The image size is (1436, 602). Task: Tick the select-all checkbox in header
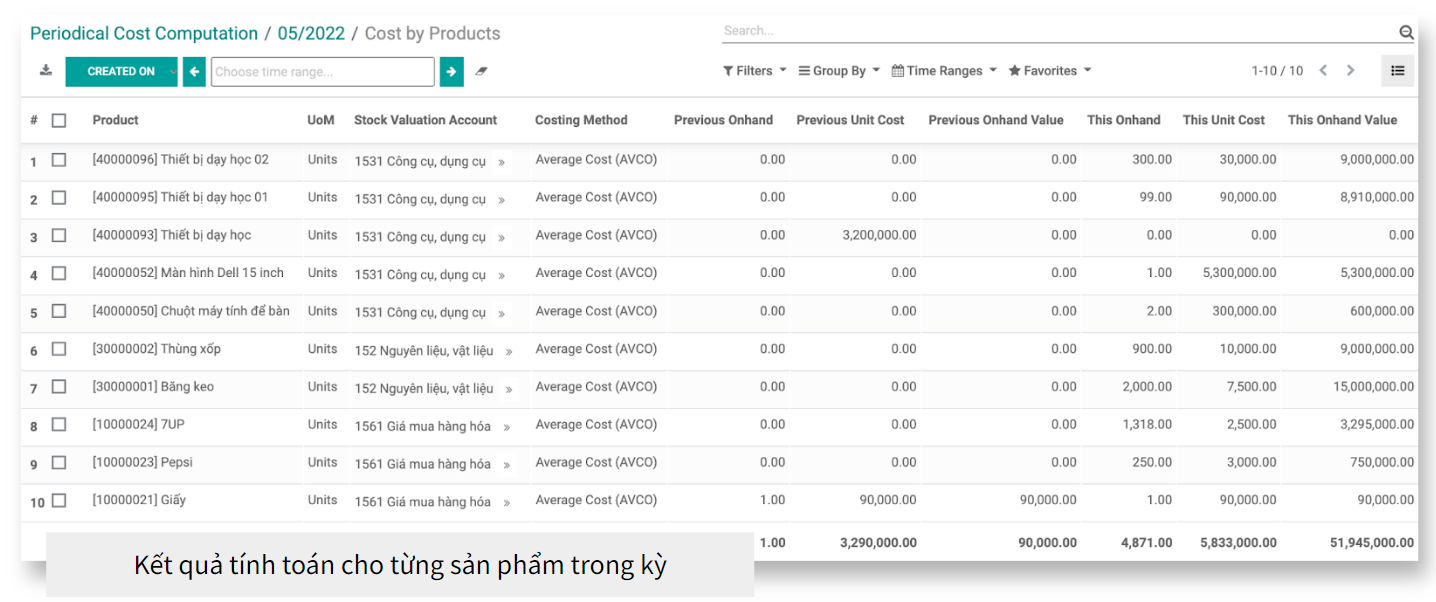pyautogui.click(x=59, y=120)
